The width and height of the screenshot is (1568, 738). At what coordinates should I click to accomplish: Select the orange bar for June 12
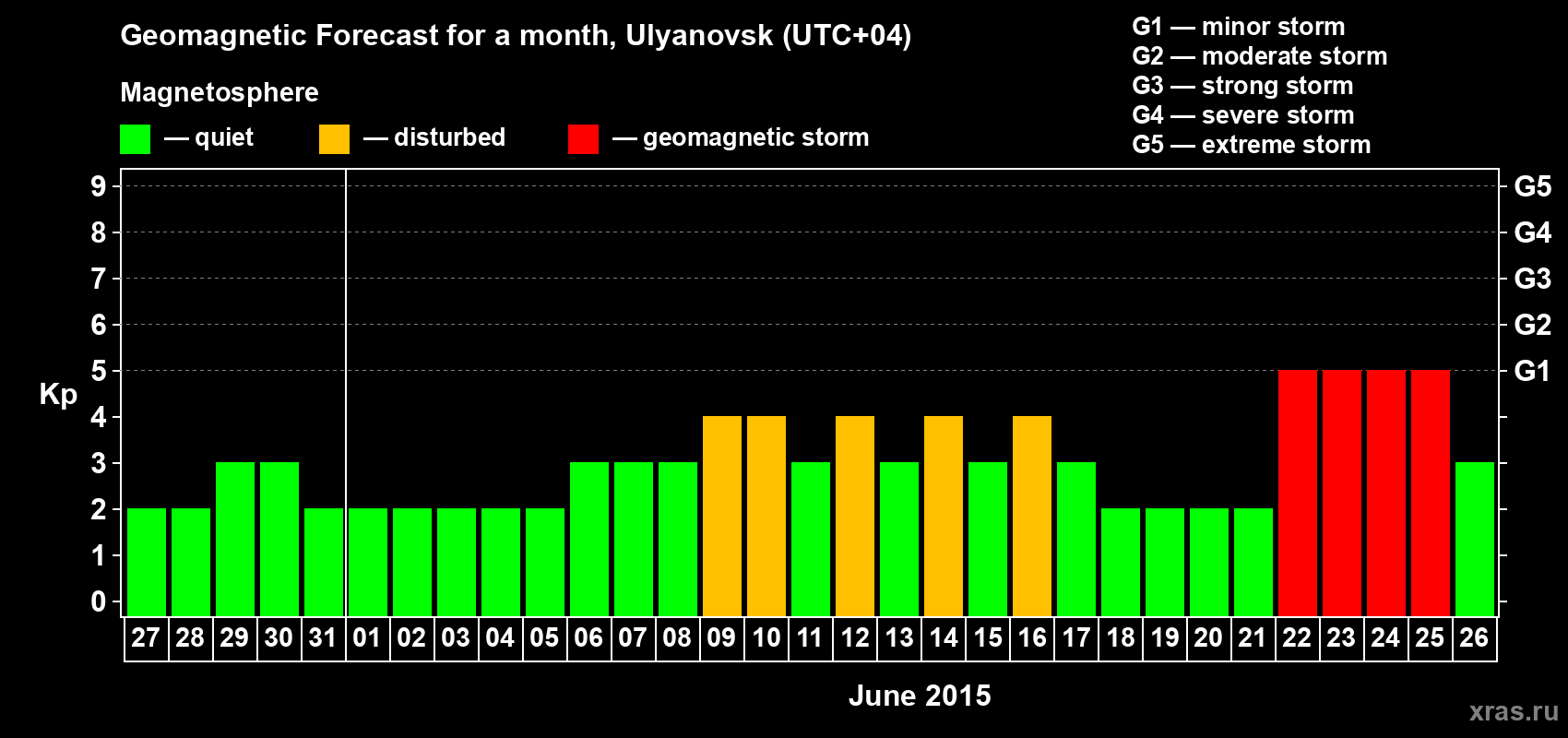(x=855, y=516)
